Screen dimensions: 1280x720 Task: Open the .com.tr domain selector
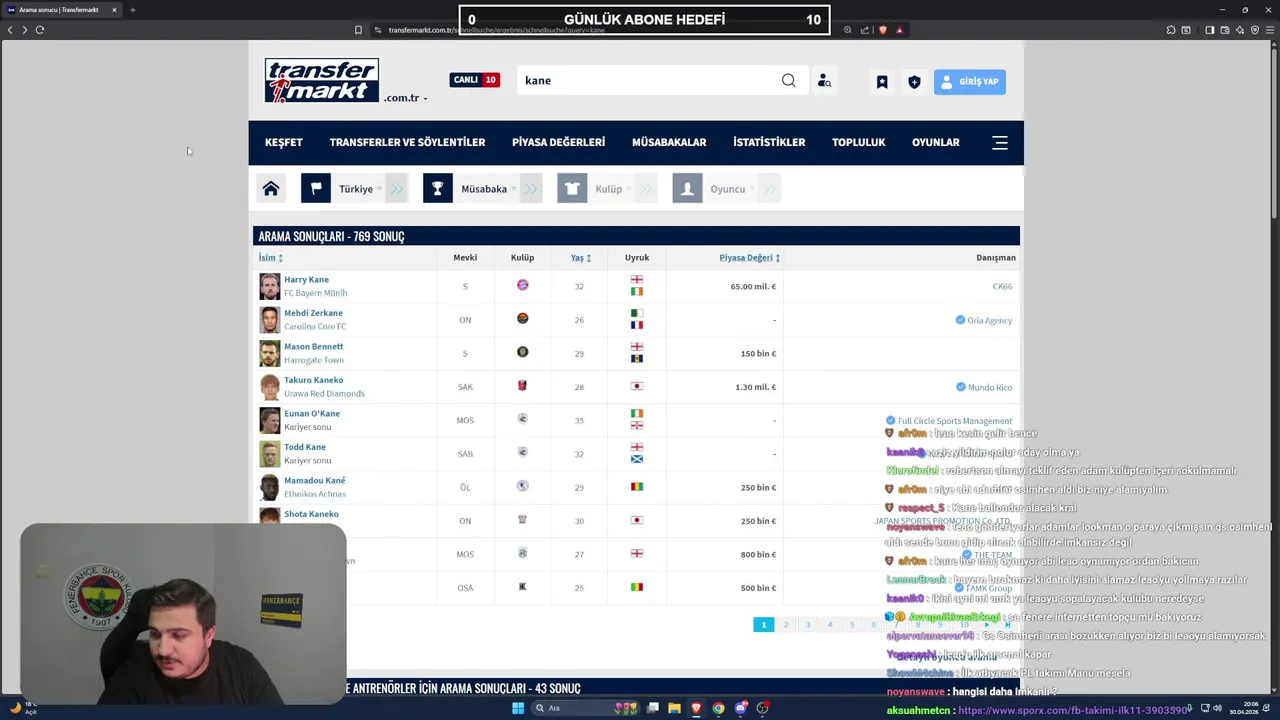(405, 98)
